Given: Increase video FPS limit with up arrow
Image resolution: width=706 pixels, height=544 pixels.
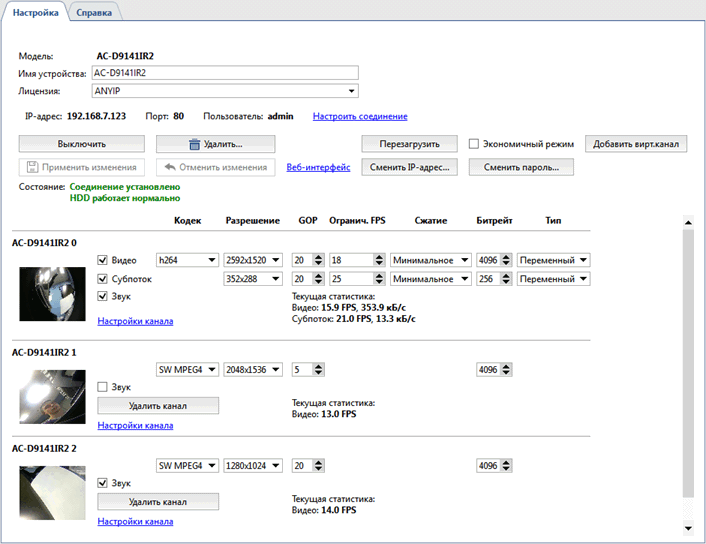Looking at the screenshot, I should (378, 257).
